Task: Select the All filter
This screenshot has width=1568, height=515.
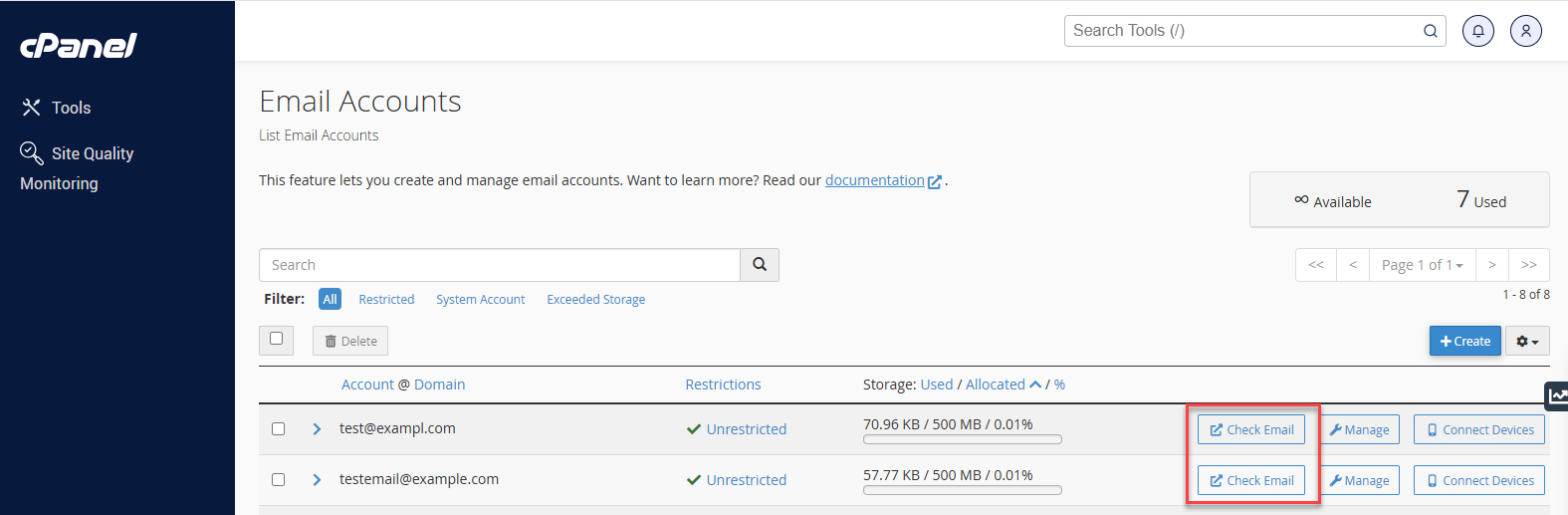Action: coord(330,299)
